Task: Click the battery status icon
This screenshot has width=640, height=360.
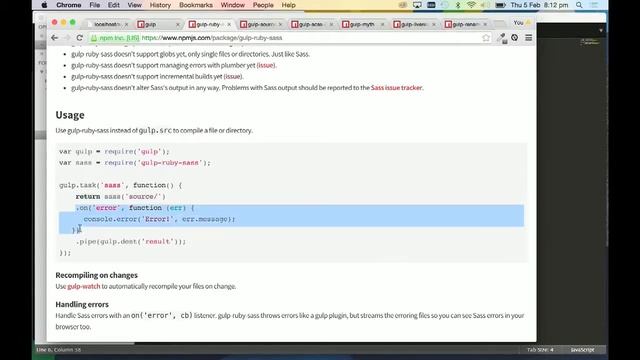Action: 500,5
